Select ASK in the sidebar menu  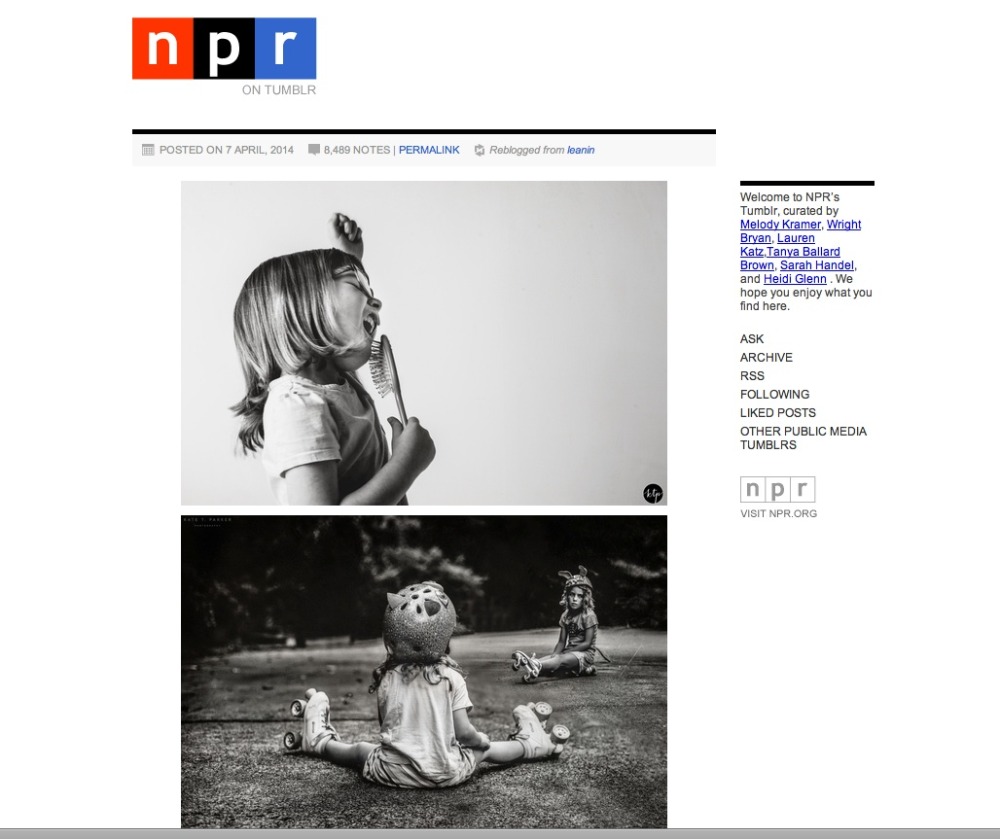pos(752,339)
